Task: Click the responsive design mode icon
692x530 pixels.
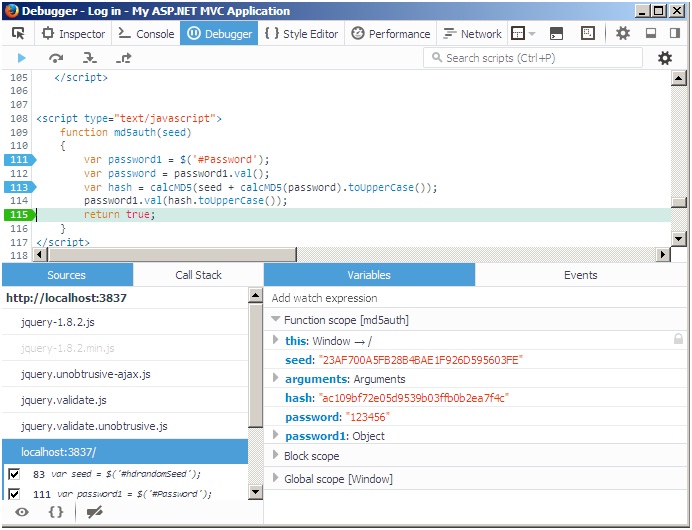Action: 587,34
